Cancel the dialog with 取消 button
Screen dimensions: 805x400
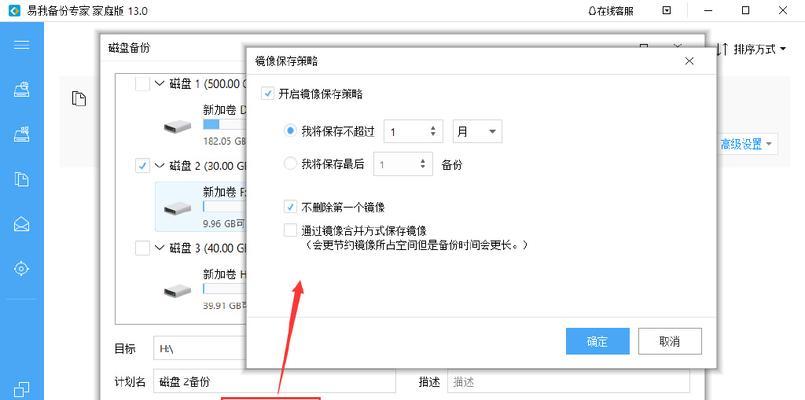click(x=669, y=341)
